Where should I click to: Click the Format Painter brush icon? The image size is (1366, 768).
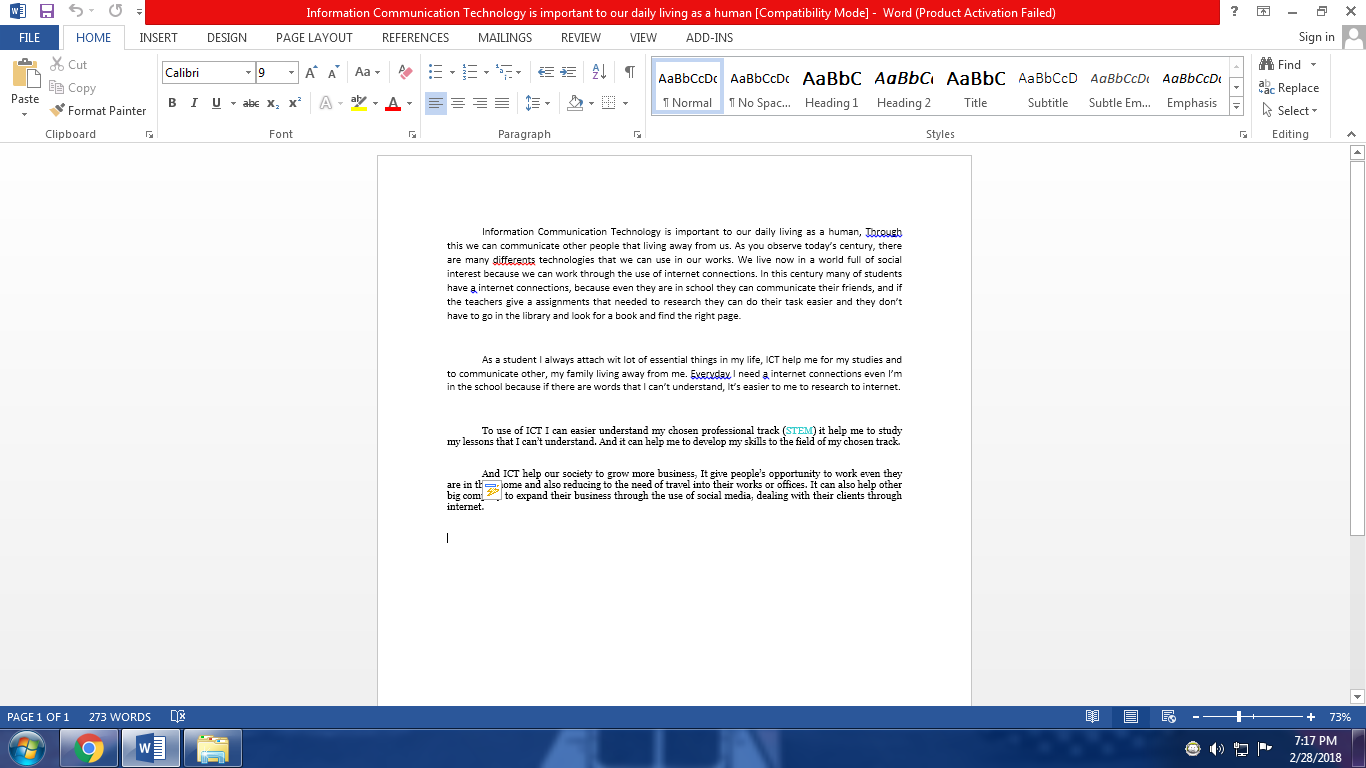57,111
